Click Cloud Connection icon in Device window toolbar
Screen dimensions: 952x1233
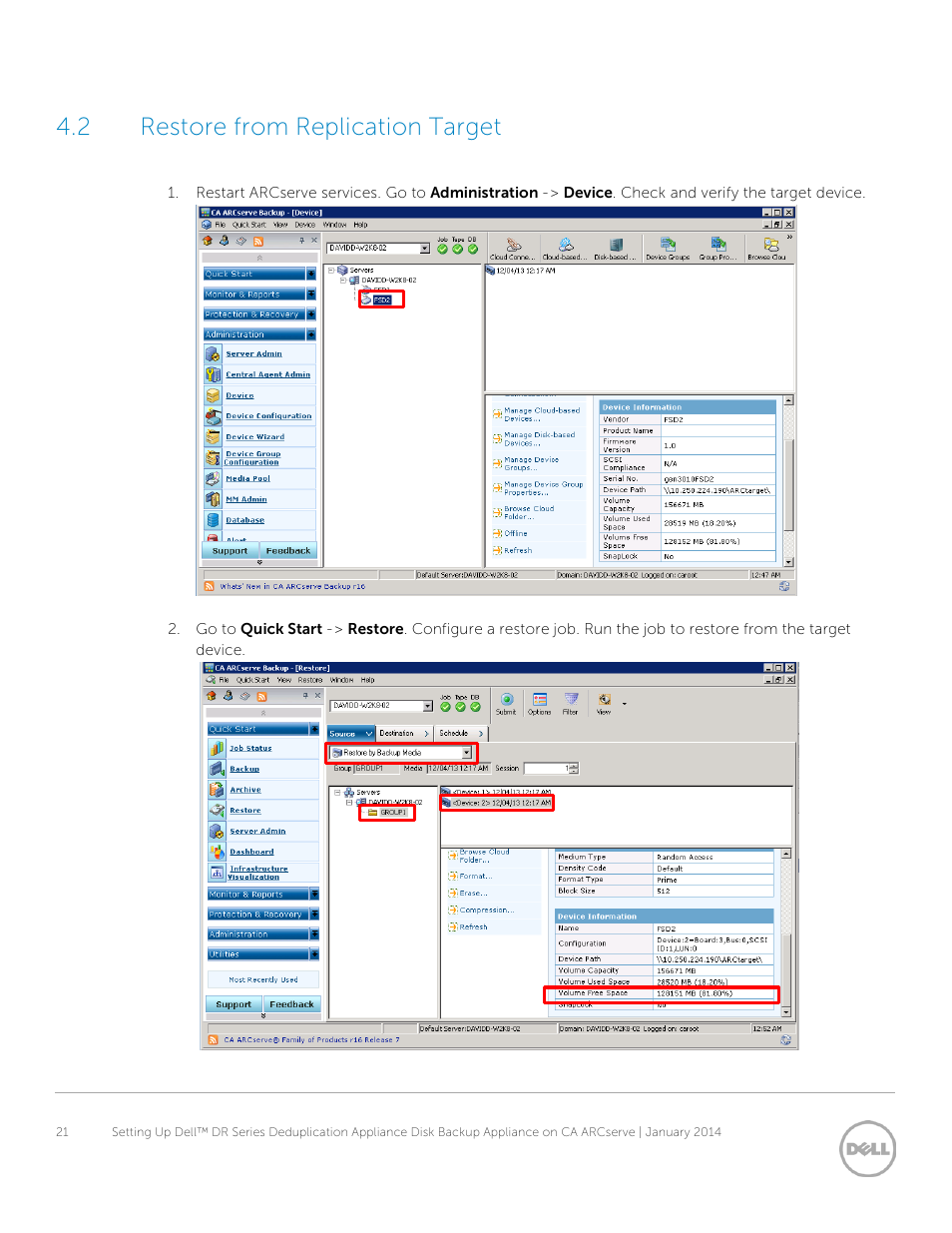click(x=513, y=245)
